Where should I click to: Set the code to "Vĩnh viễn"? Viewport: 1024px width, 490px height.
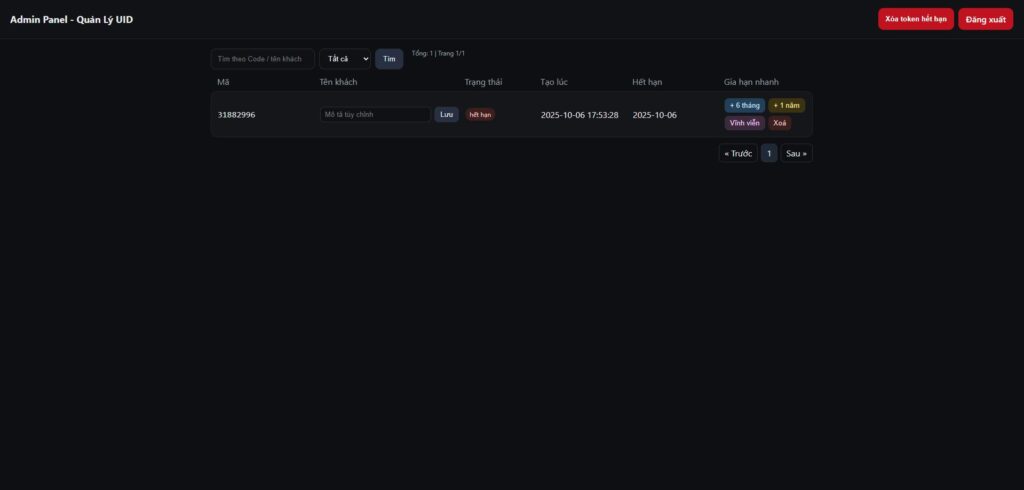click(745, 123)
